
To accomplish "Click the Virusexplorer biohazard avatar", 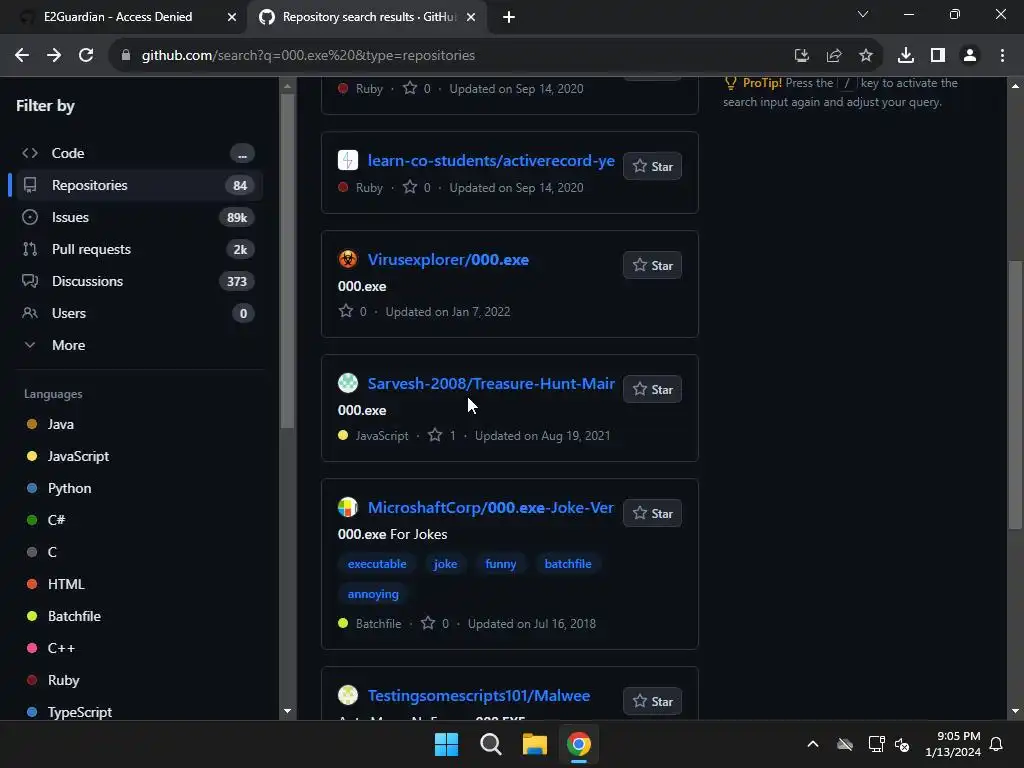I will [348, 259].
